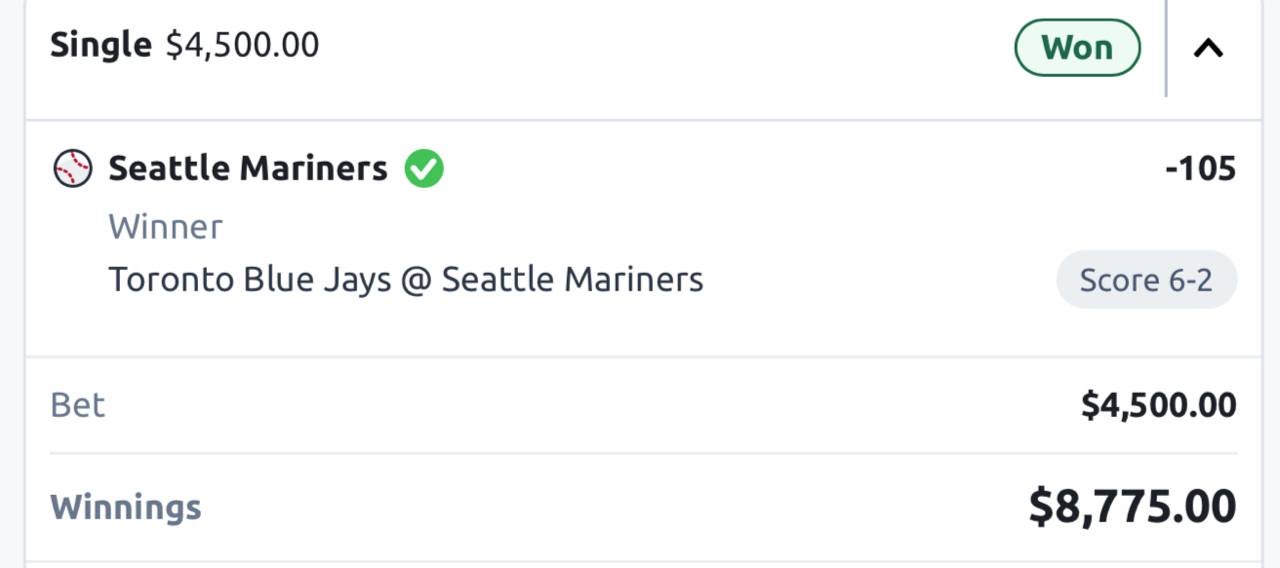The image size is (1280, 568).
Task: Click the Winnings label
Action: (x=125, y=507)
